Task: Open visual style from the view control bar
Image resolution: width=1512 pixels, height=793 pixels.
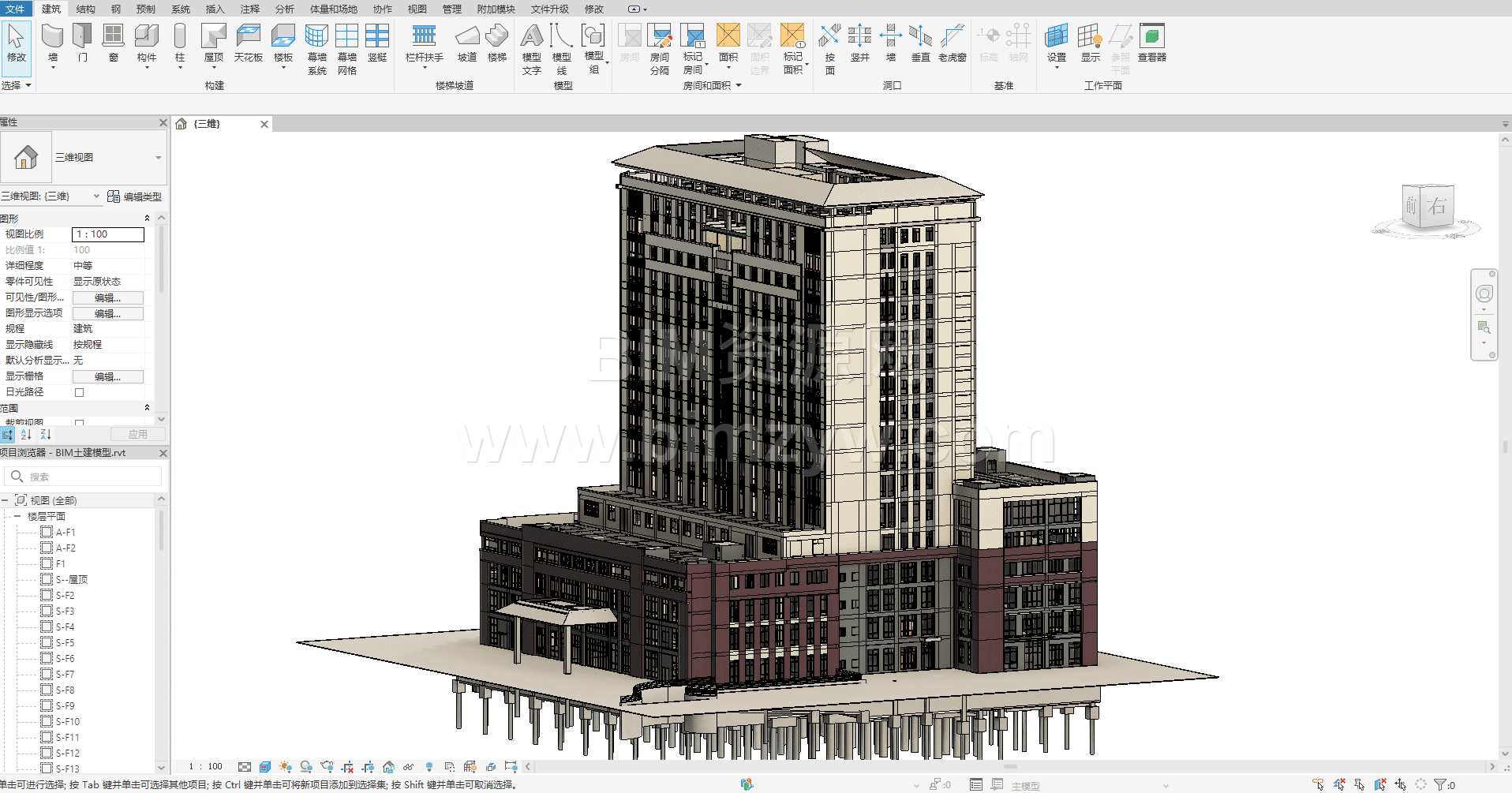Action: (x=265, y=767)
